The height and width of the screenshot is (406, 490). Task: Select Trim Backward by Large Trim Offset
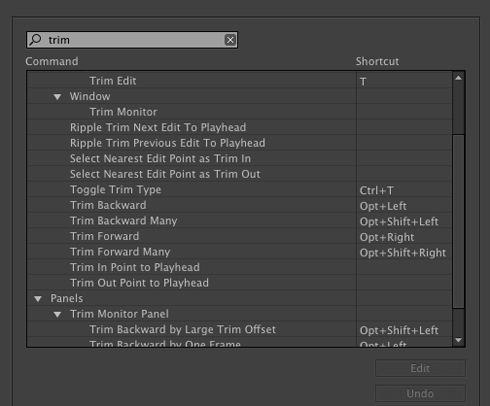[x=183, y=329]
